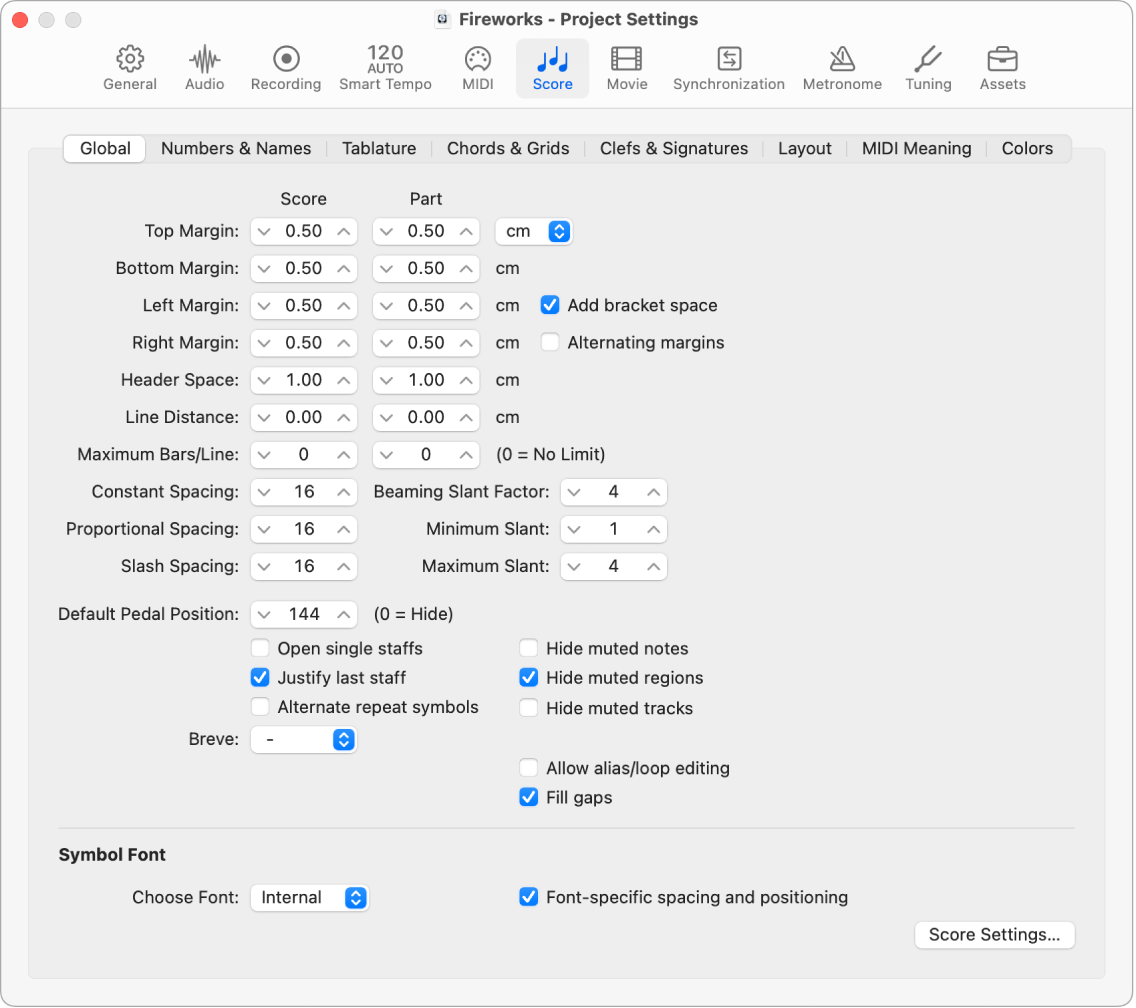Click the Score Settings button

point(995,935)
